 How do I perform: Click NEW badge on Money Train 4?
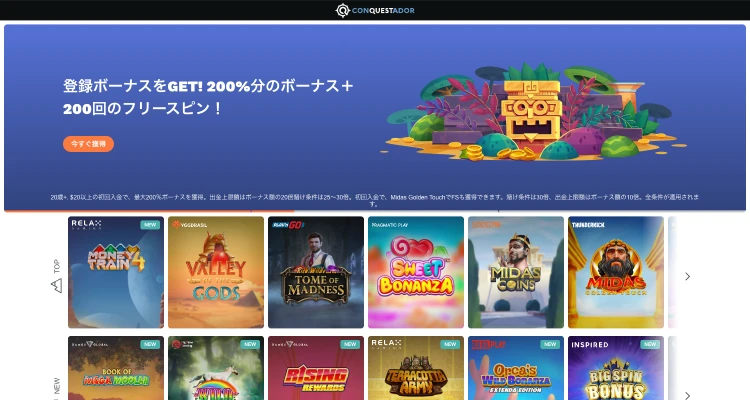[150, 225]
